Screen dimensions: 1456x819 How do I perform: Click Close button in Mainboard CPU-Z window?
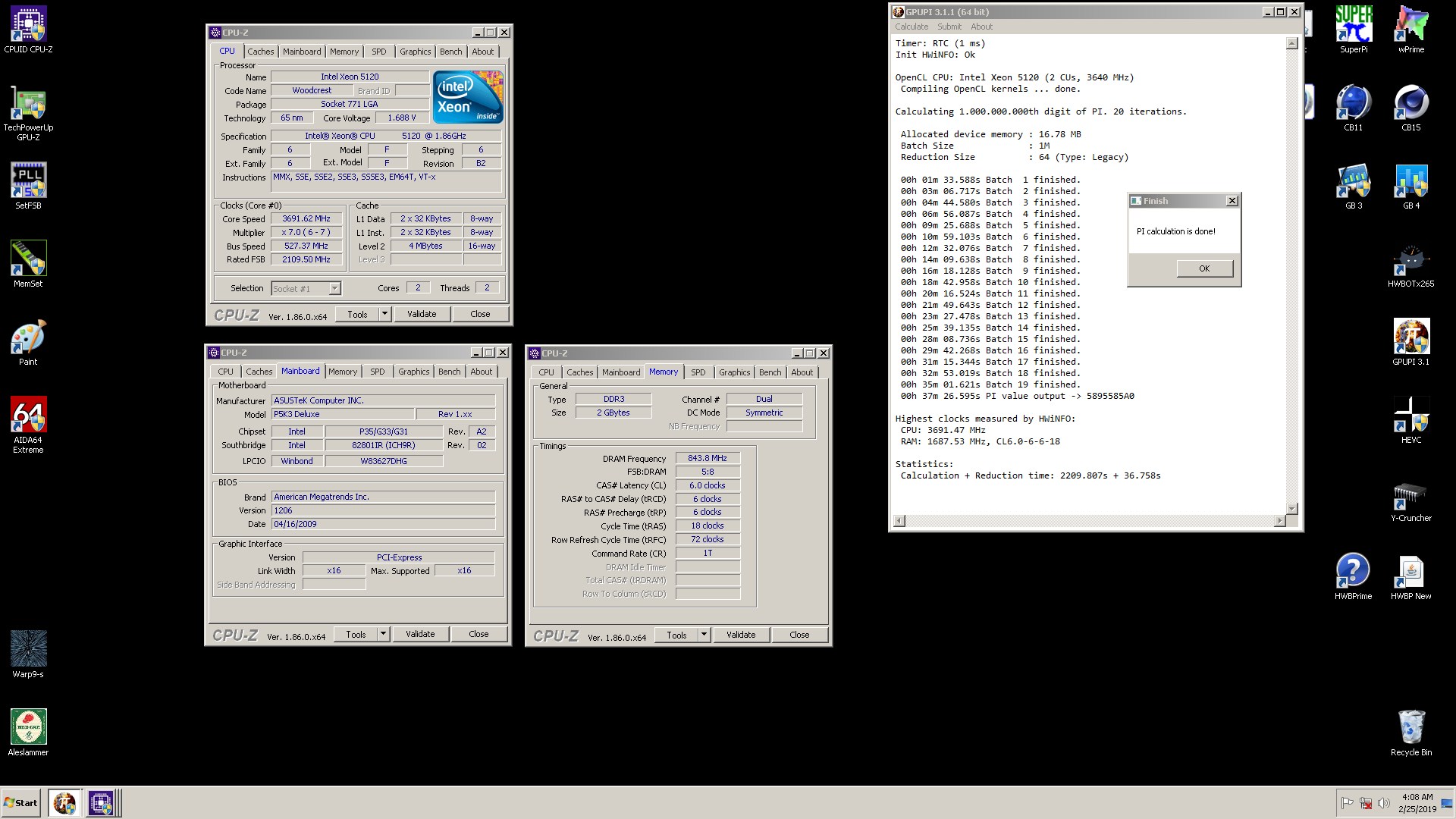click(479, 634)
